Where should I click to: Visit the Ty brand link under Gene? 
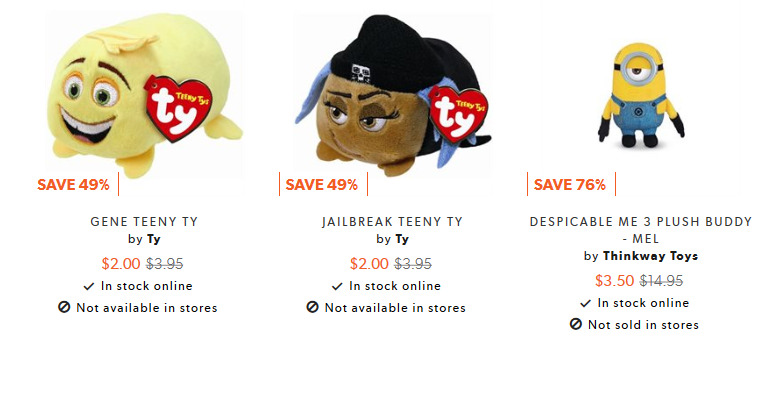tap(154, 239)
